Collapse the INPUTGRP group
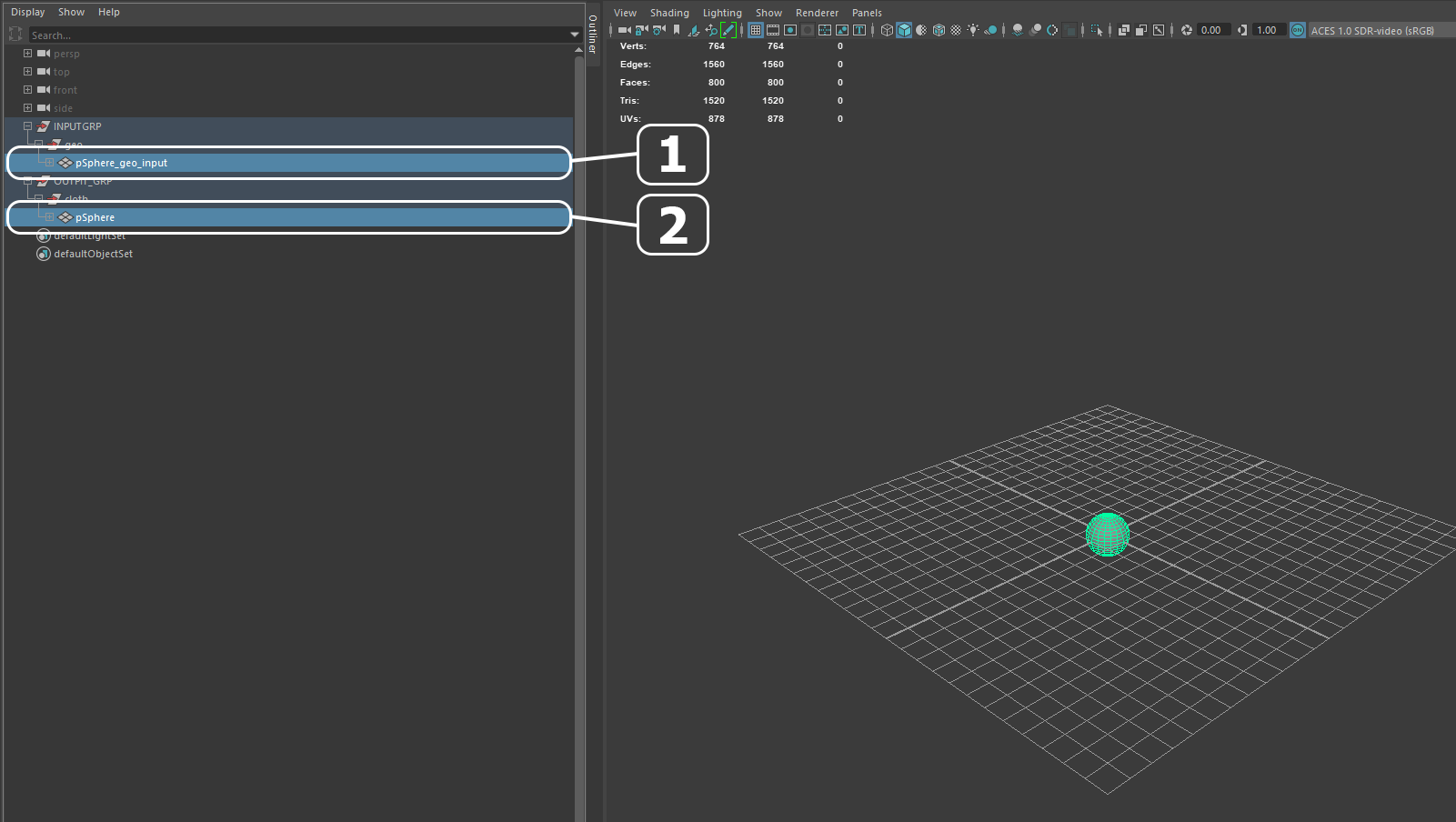Image resolution: width=1456 pixels, height=822 pixels. coord(27,126)
